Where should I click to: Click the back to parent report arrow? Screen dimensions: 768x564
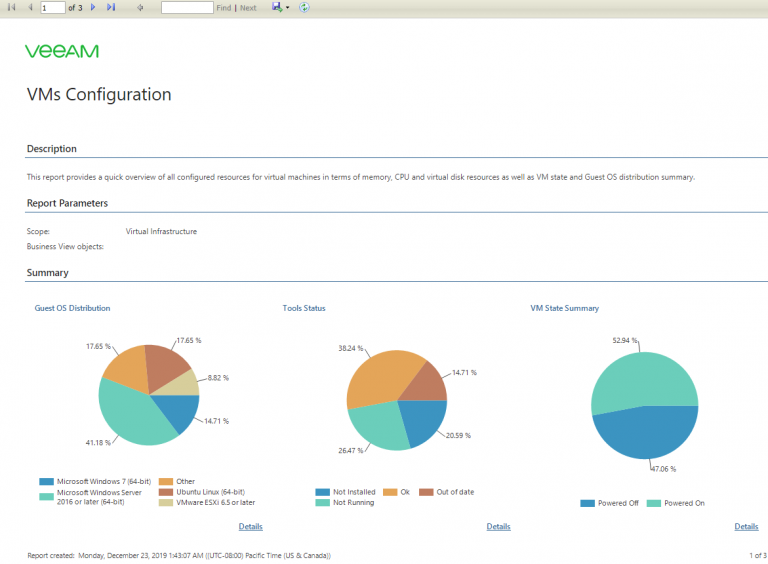coord(140,7)
